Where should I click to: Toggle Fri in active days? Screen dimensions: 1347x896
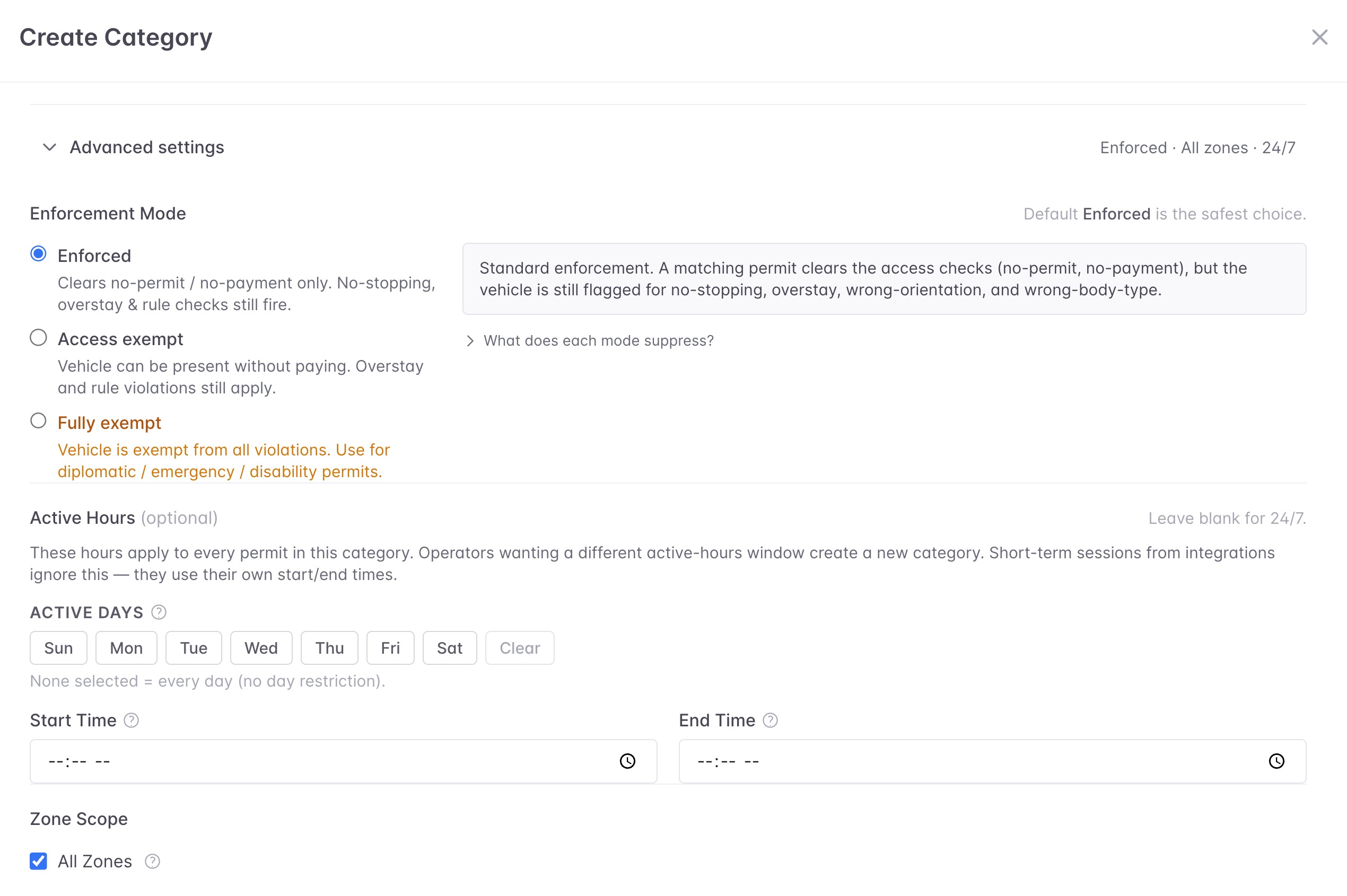(x=390, y=648)
